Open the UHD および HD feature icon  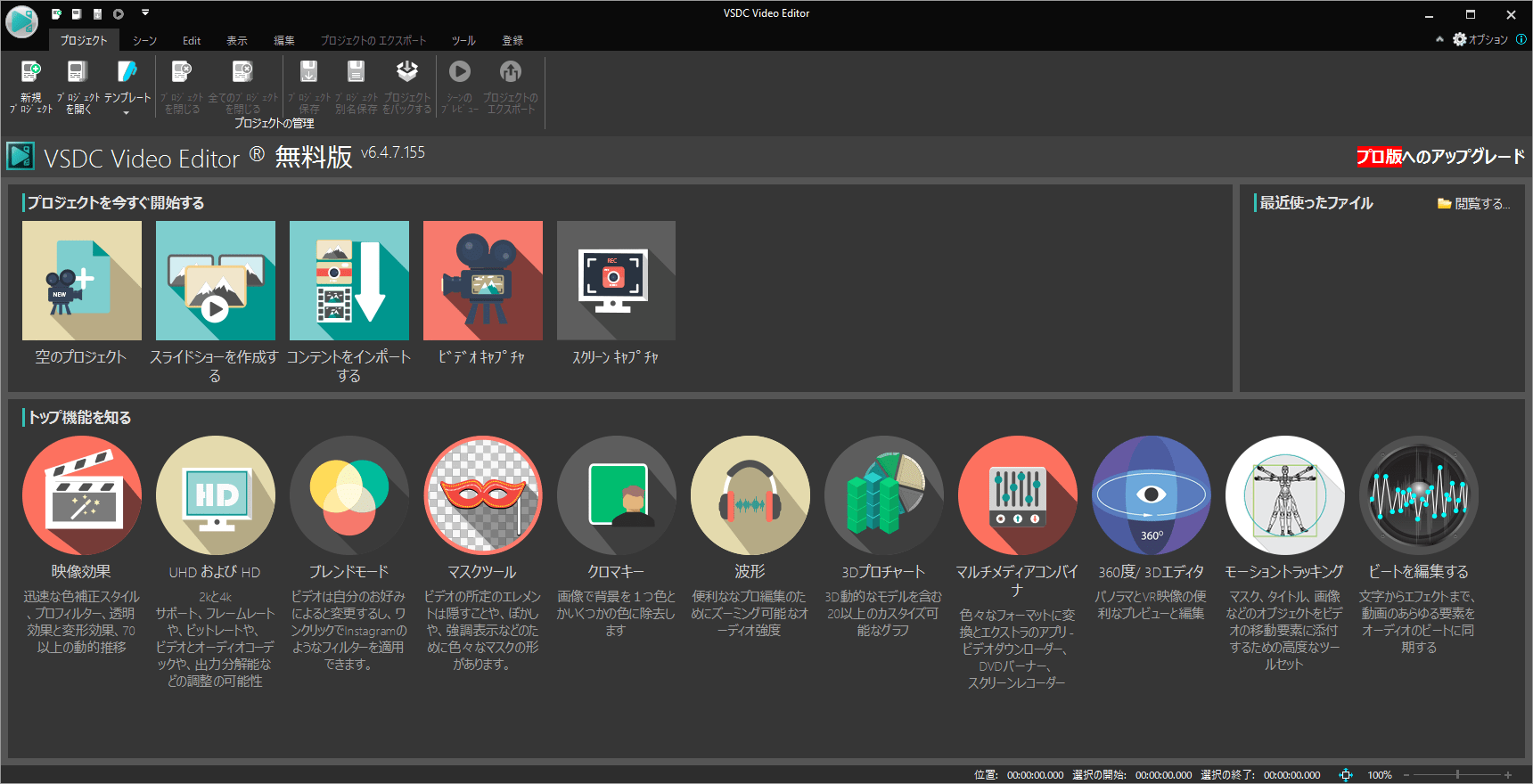pyautogui.click(x=216, y=495)
